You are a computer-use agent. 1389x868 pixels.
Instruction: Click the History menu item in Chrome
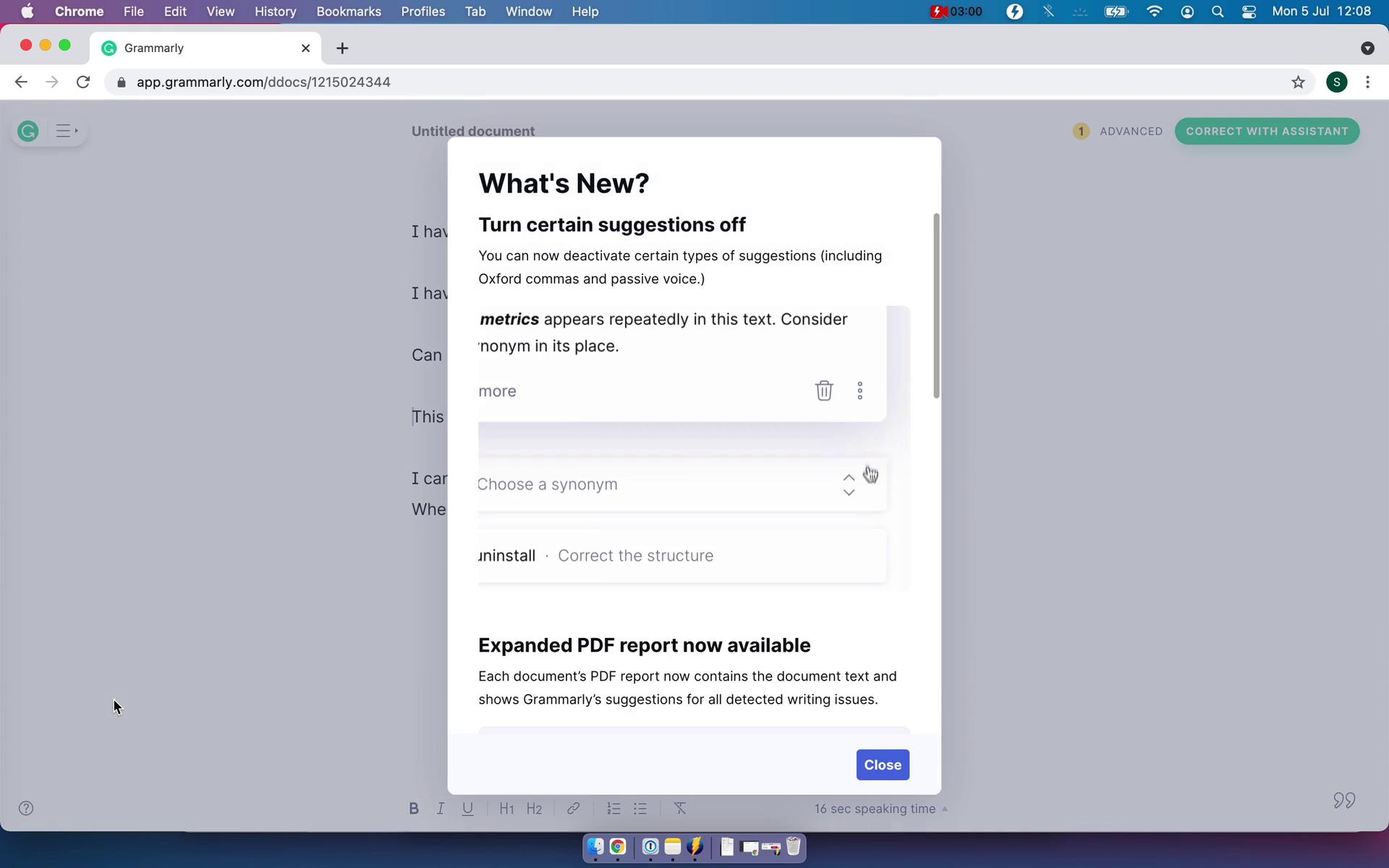276,11
